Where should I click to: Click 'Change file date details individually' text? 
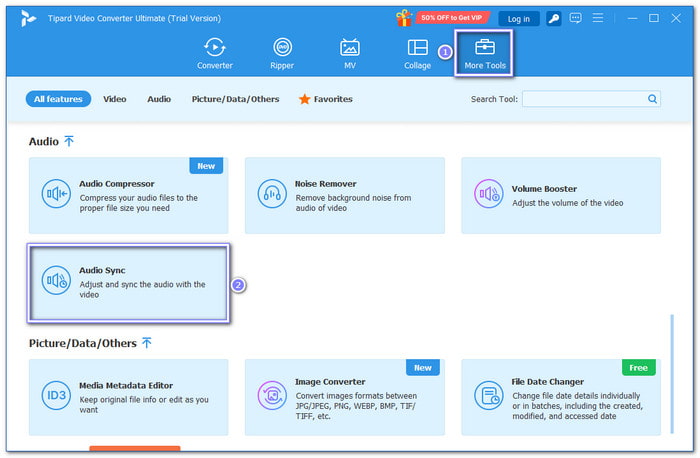coord(576,396)
